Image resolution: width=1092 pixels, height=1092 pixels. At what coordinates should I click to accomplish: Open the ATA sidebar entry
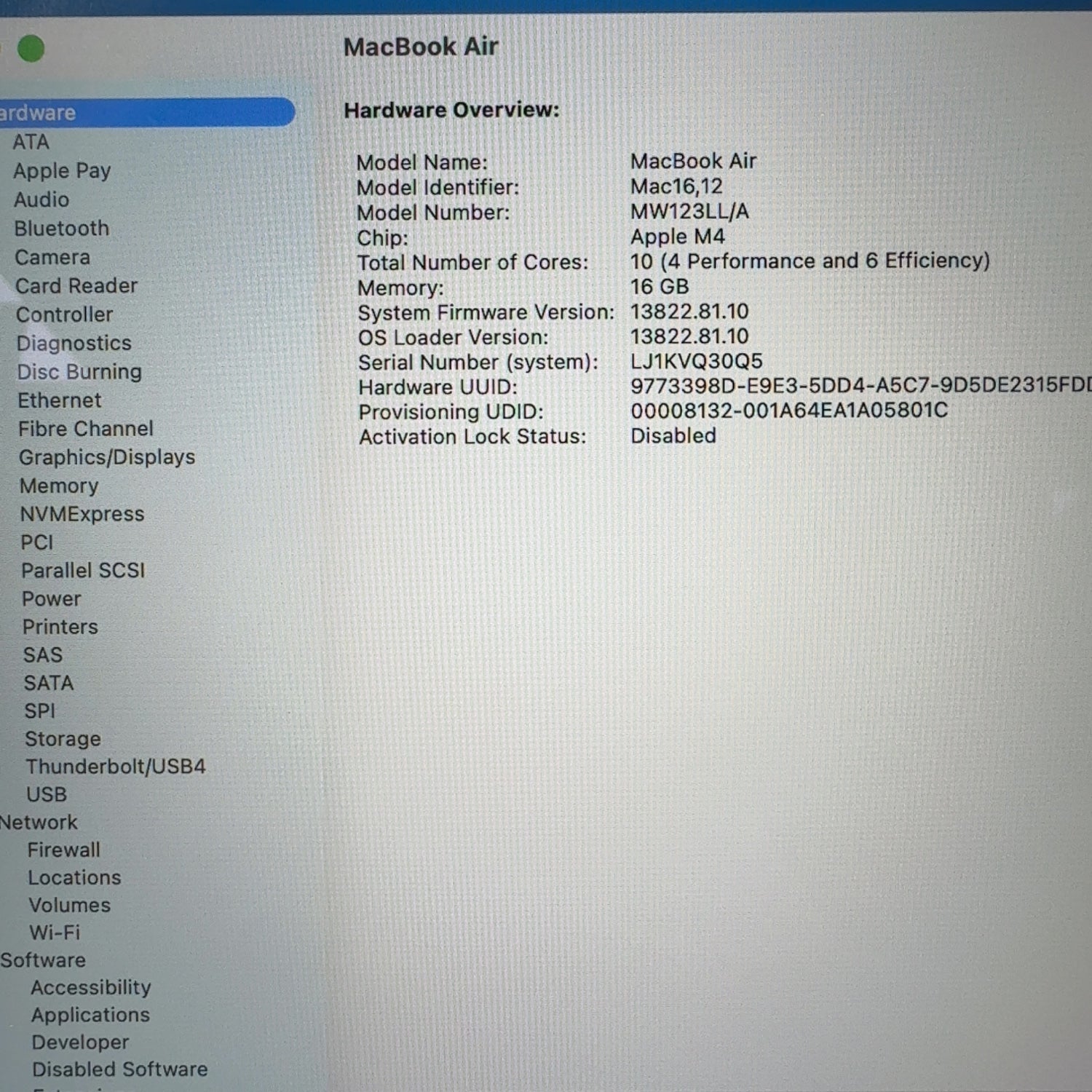[x=31, y=142]
